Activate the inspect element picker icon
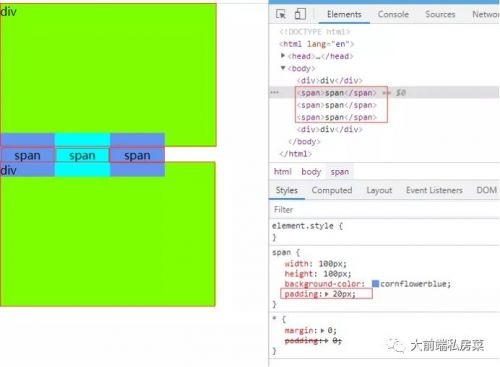500x367 pixels. pyautogui.click(x=281, y=14)
